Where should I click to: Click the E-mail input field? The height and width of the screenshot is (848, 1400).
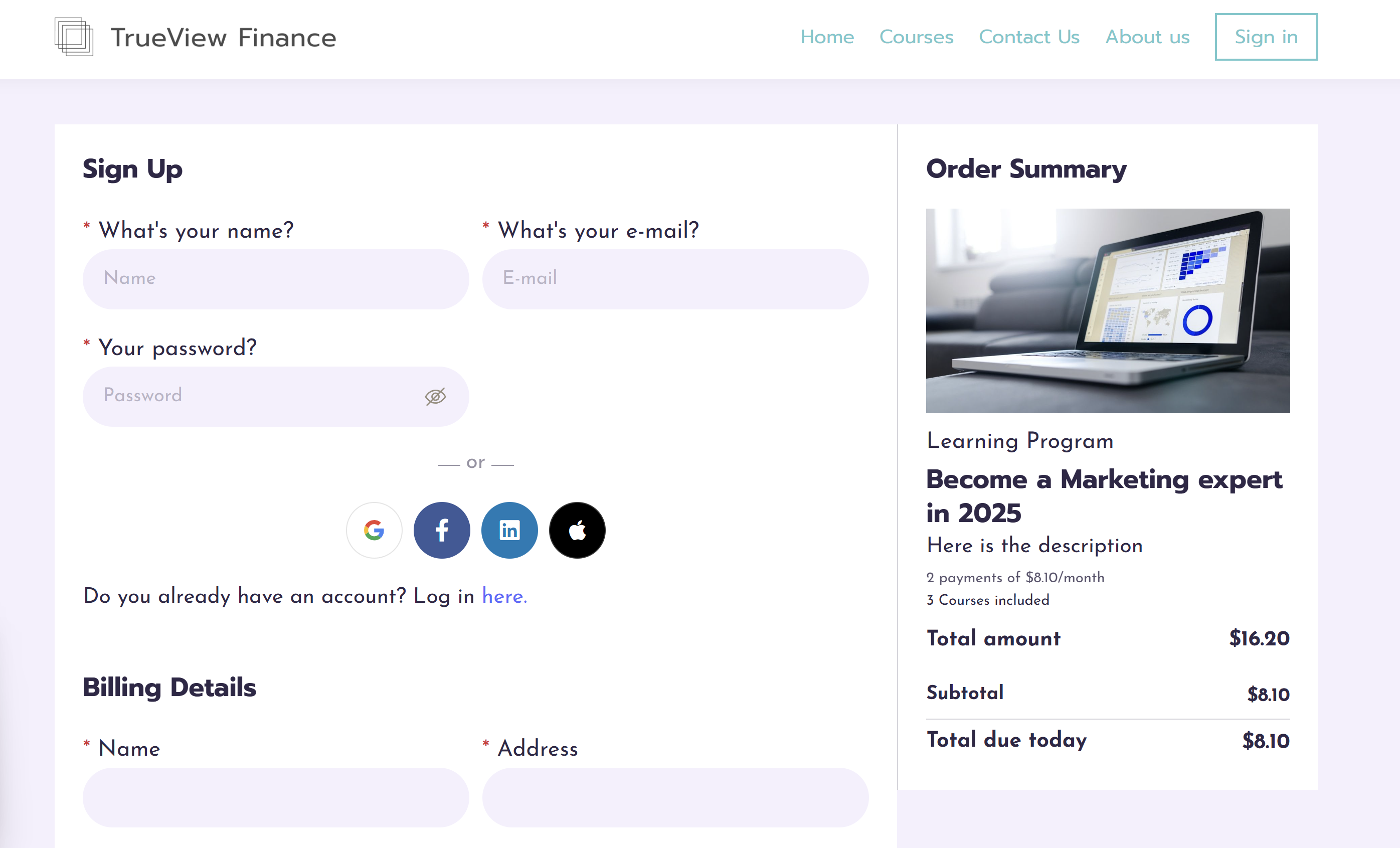pos(675,279)
